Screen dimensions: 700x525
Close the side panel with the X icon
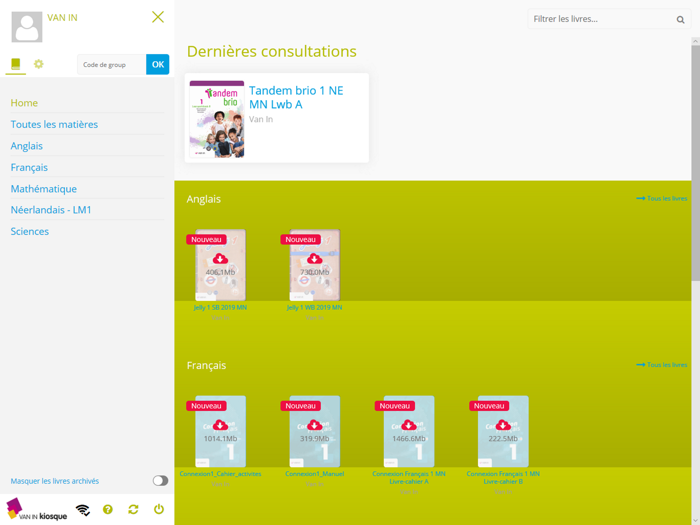click(x=158, y=17)
